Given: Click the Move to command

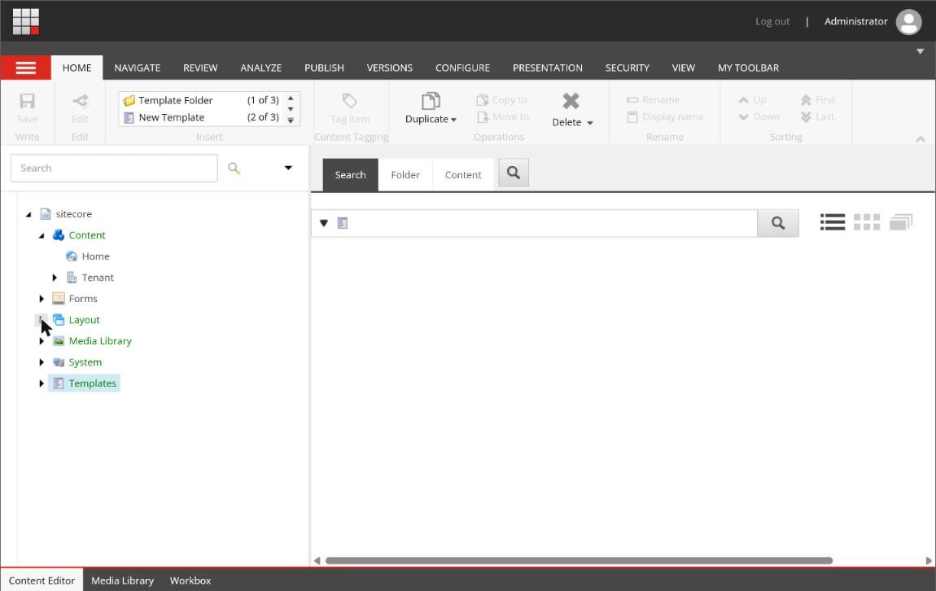Looking at the screenshot, I should pyautogui.click(x=503, y=117).
